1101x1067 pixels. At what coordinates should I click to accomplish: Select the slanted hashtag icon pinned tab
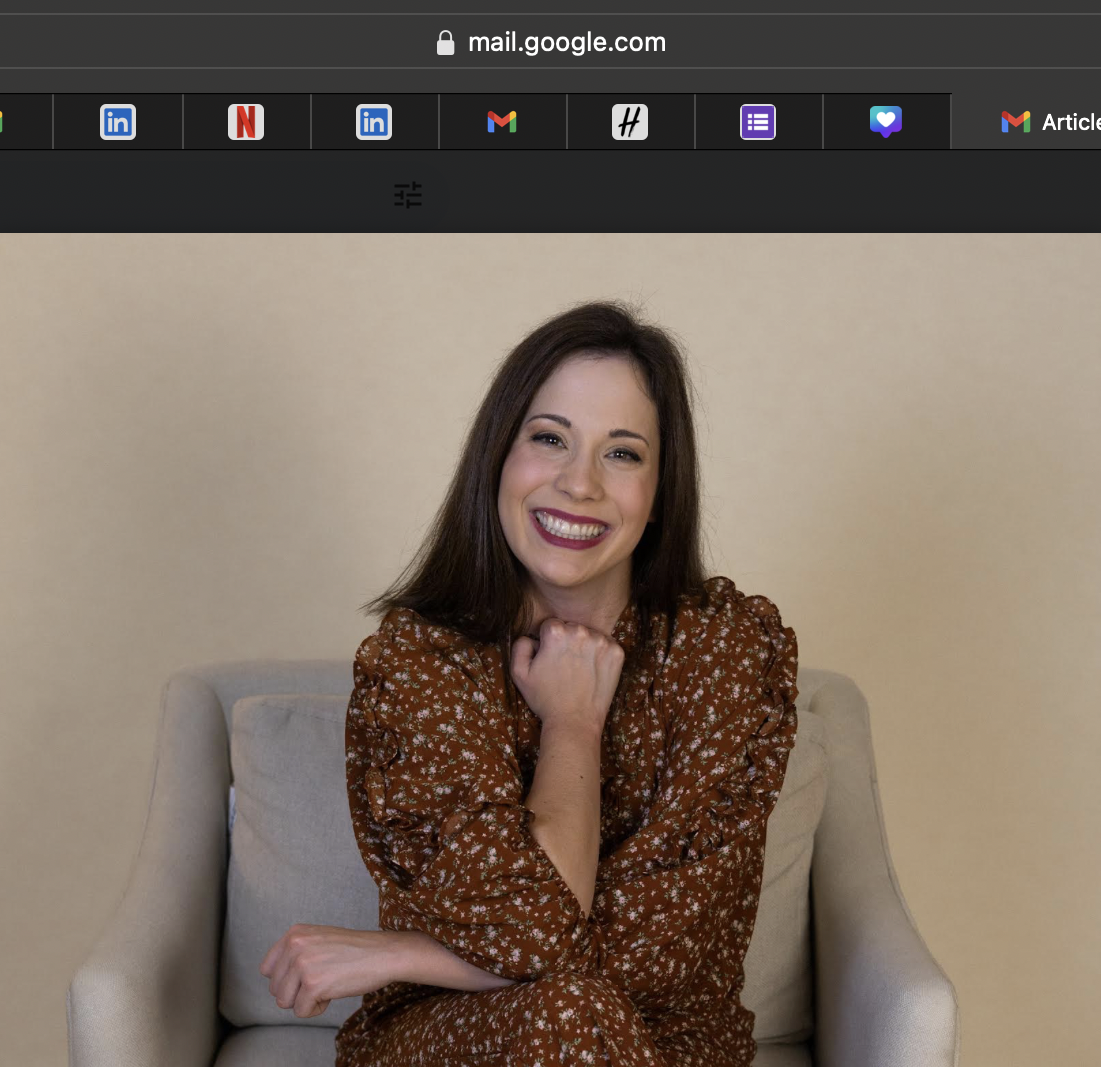click(630, 122)
